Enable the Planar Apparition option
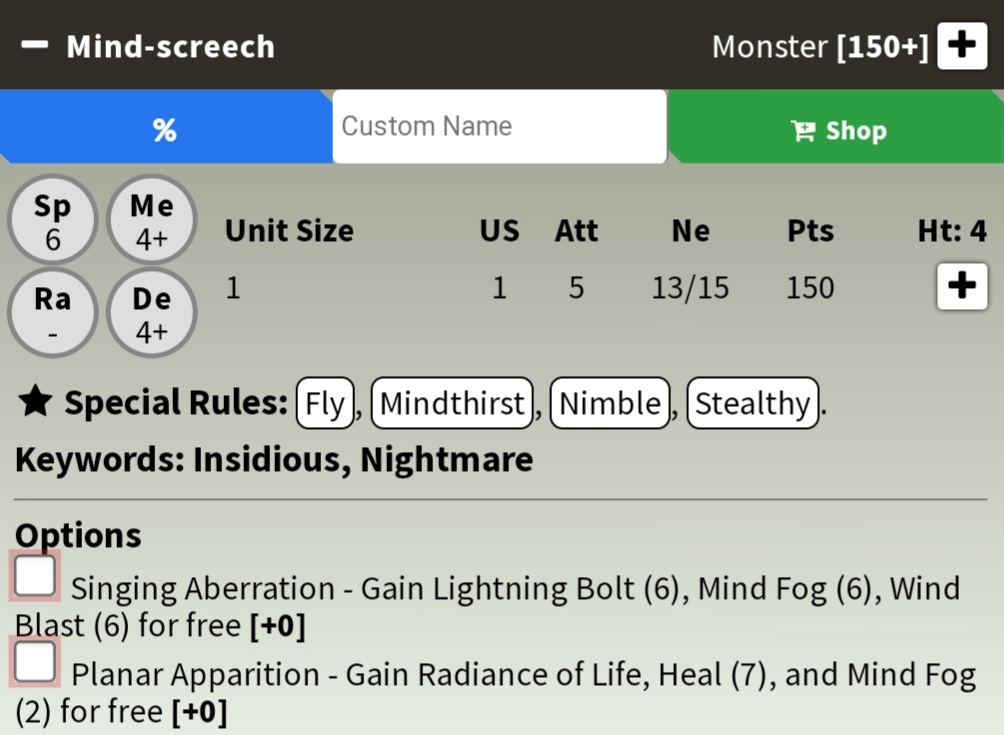The image size is (1004, 735). click(35, 661)
